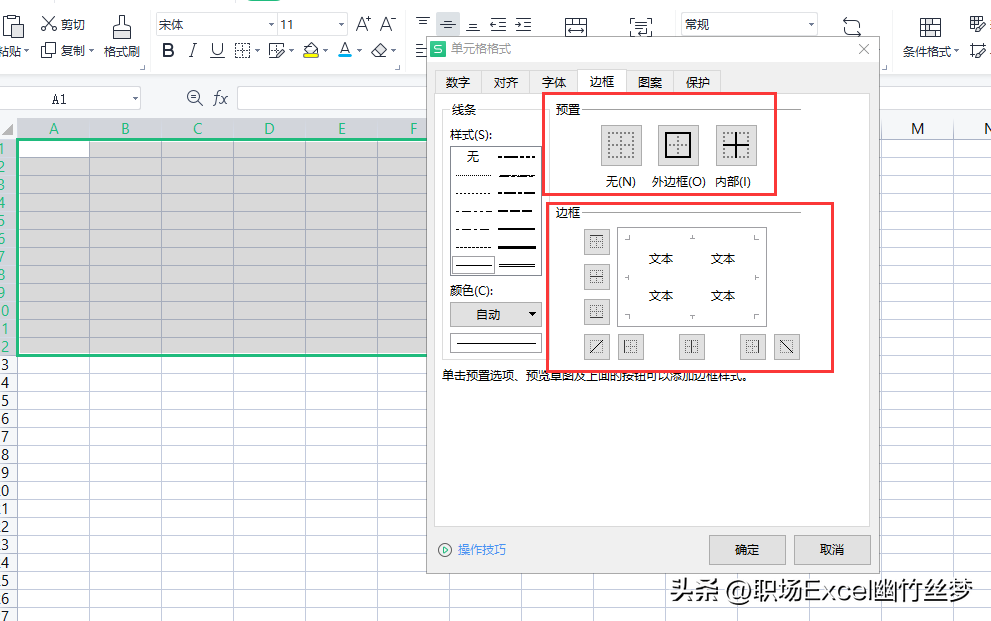
Task: Close the 单元格格式 dialog
Action: tap(864, 49)
